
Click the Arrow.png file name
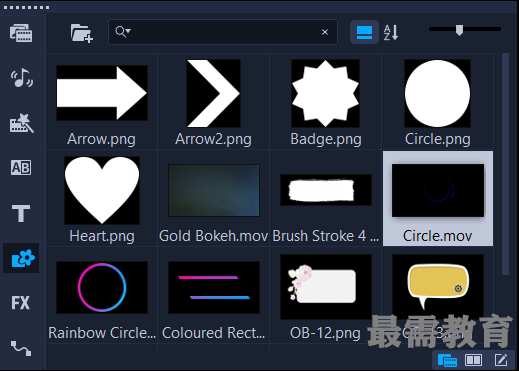(101, 139)
